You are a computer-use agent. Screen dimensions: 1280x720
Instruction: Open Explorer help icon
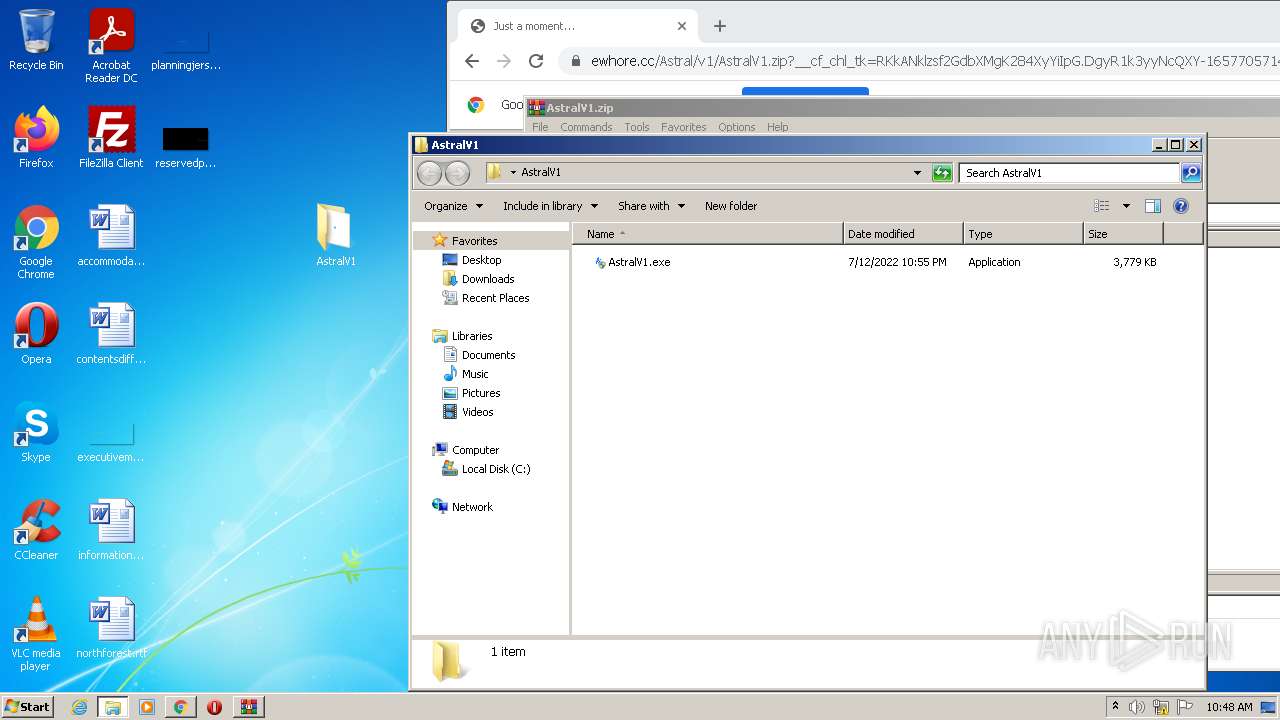[1181, 206]
